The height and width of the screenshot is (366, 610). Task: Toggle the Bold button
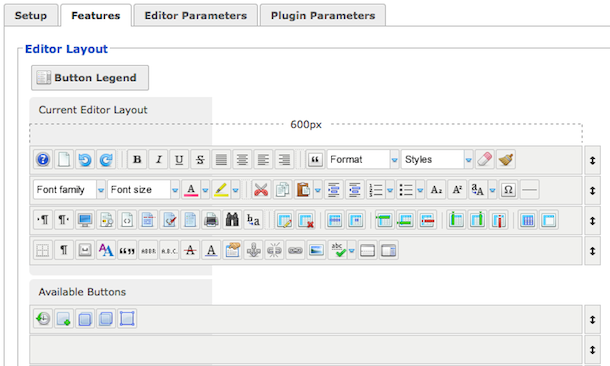point(137,159)
